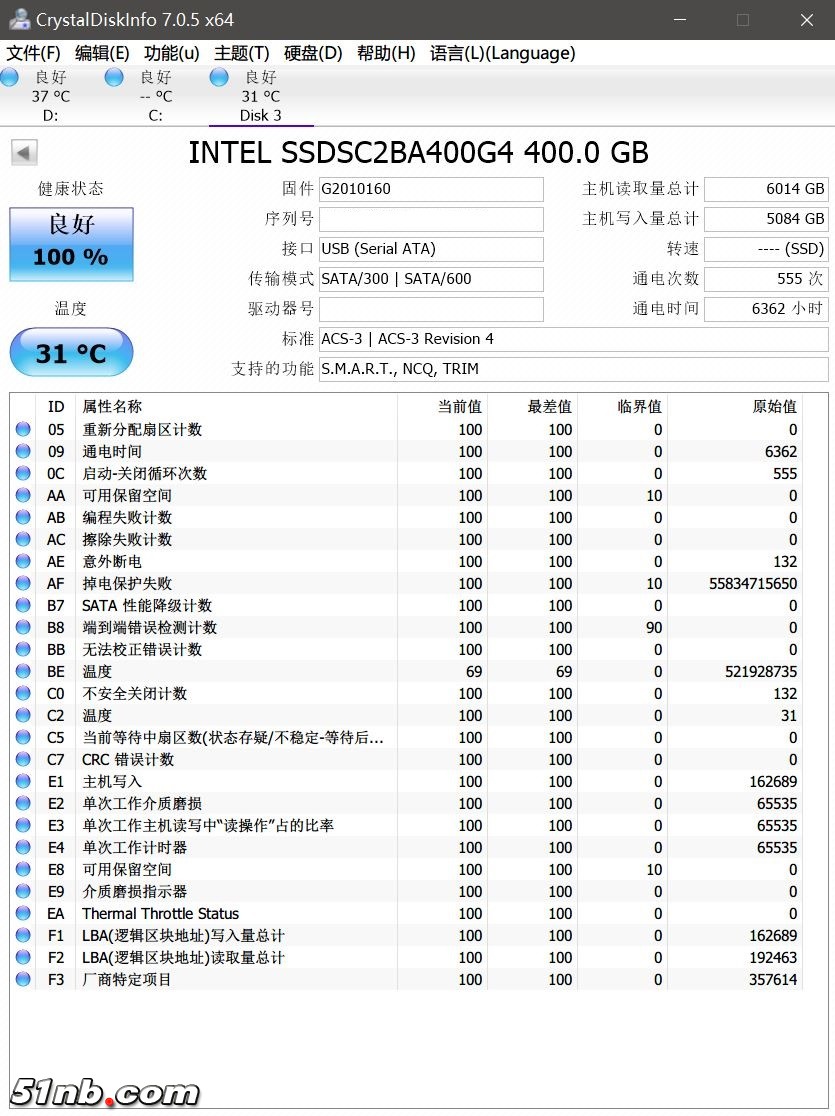
Task: Click the status circle of attribute AC
Action: tap(23, 539)
